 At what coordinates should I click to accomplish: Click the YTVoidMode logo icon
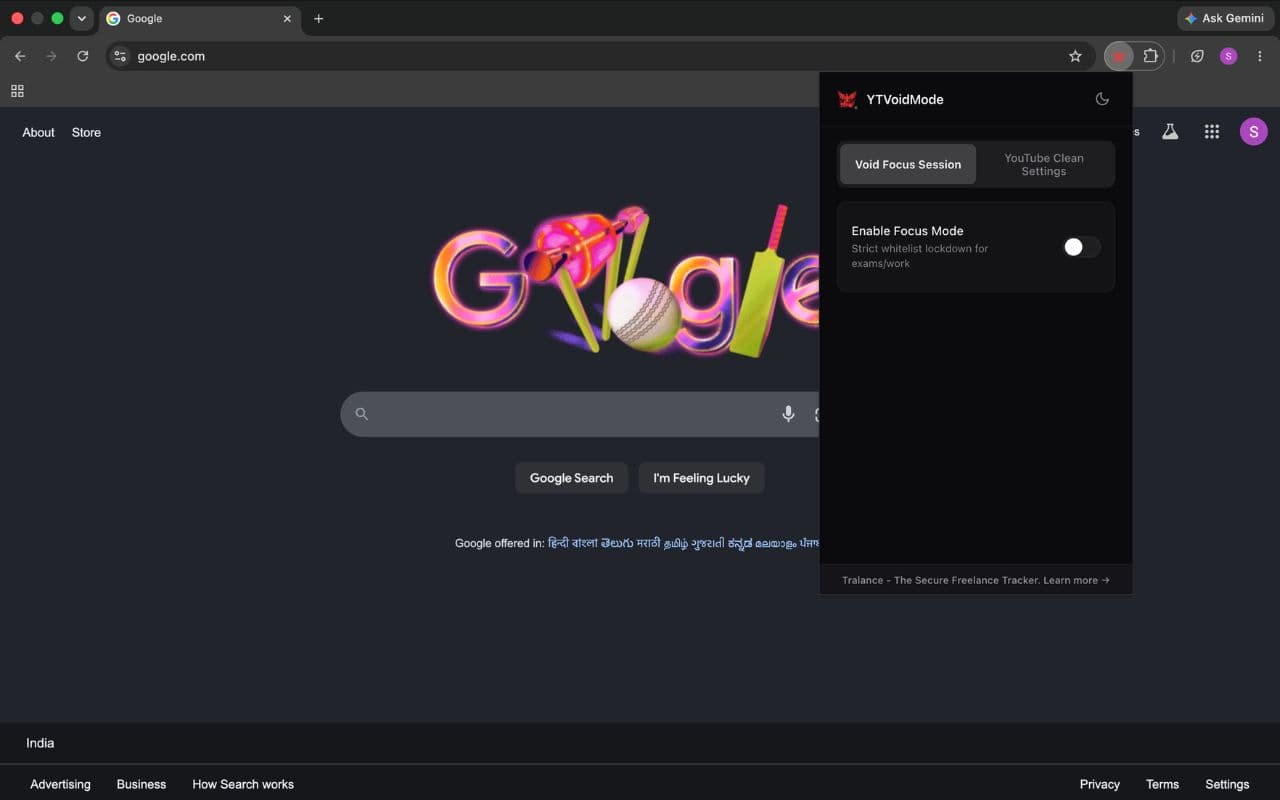(847, 99)
